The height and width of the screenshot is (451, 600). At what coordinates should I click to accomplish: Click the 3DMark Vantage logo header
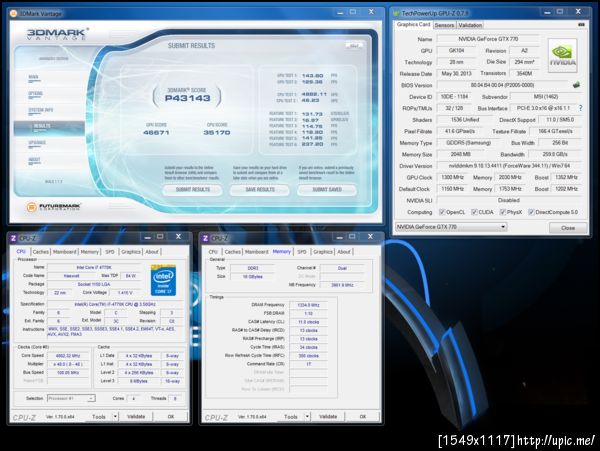tap(57, 34)
